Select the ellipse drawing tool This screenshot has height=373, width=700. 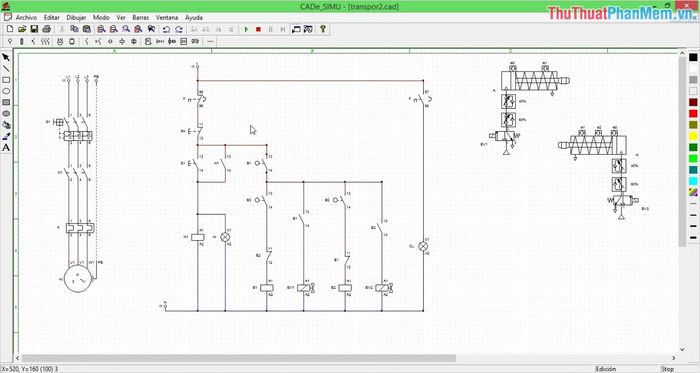click(x=6, y=91)
